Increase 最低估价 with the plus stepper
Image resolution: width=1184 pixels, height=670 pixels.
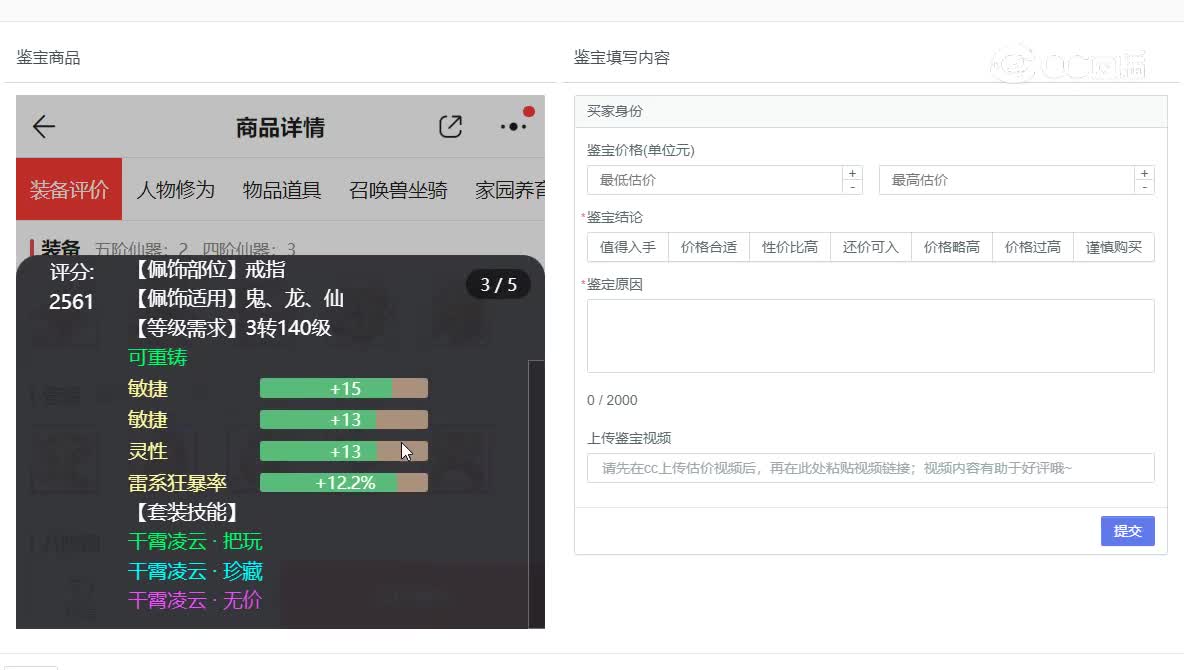(852, 173)
